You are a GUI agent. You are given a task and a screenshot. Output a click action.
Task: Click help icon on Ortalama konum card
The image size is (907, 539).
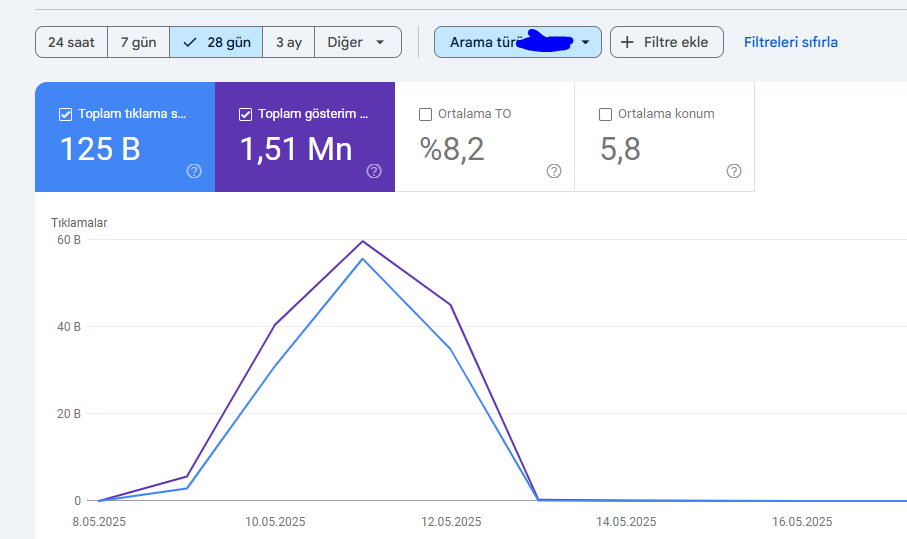click(733, 171)
